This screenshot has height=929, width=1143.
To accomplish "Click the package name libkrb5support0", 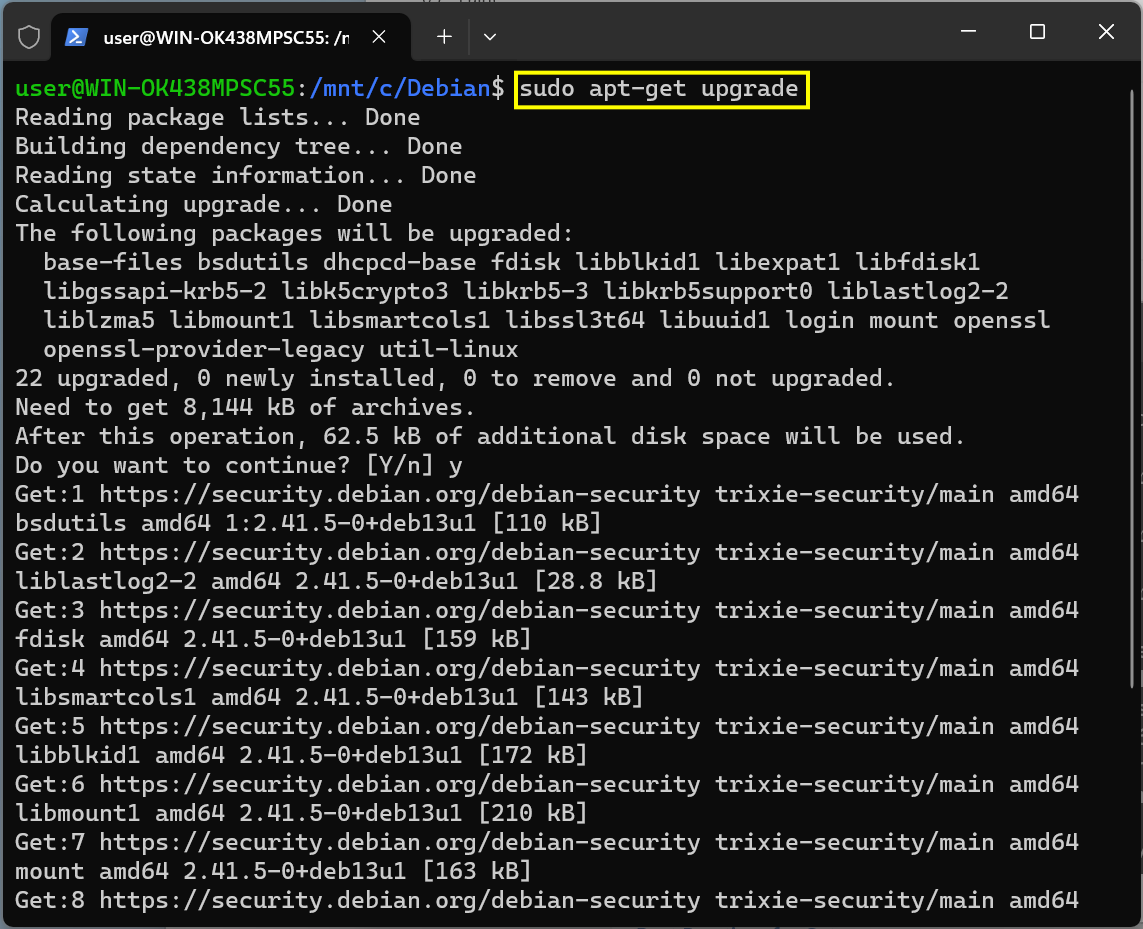I will click(x=708, y=292).
